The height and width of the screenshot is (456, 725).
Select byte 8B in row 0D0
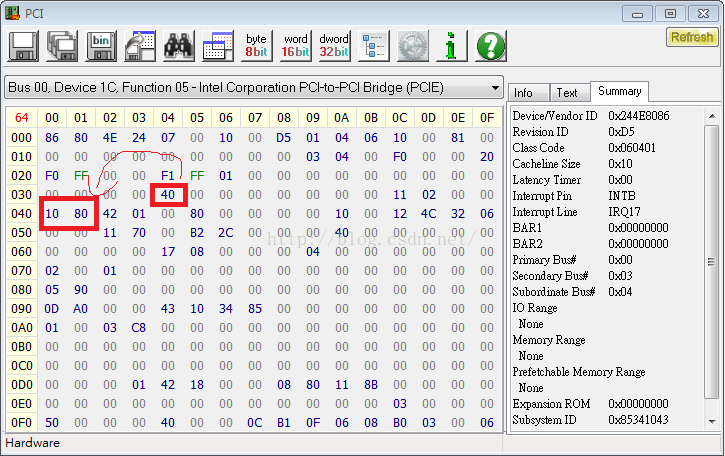click(371, 385)
